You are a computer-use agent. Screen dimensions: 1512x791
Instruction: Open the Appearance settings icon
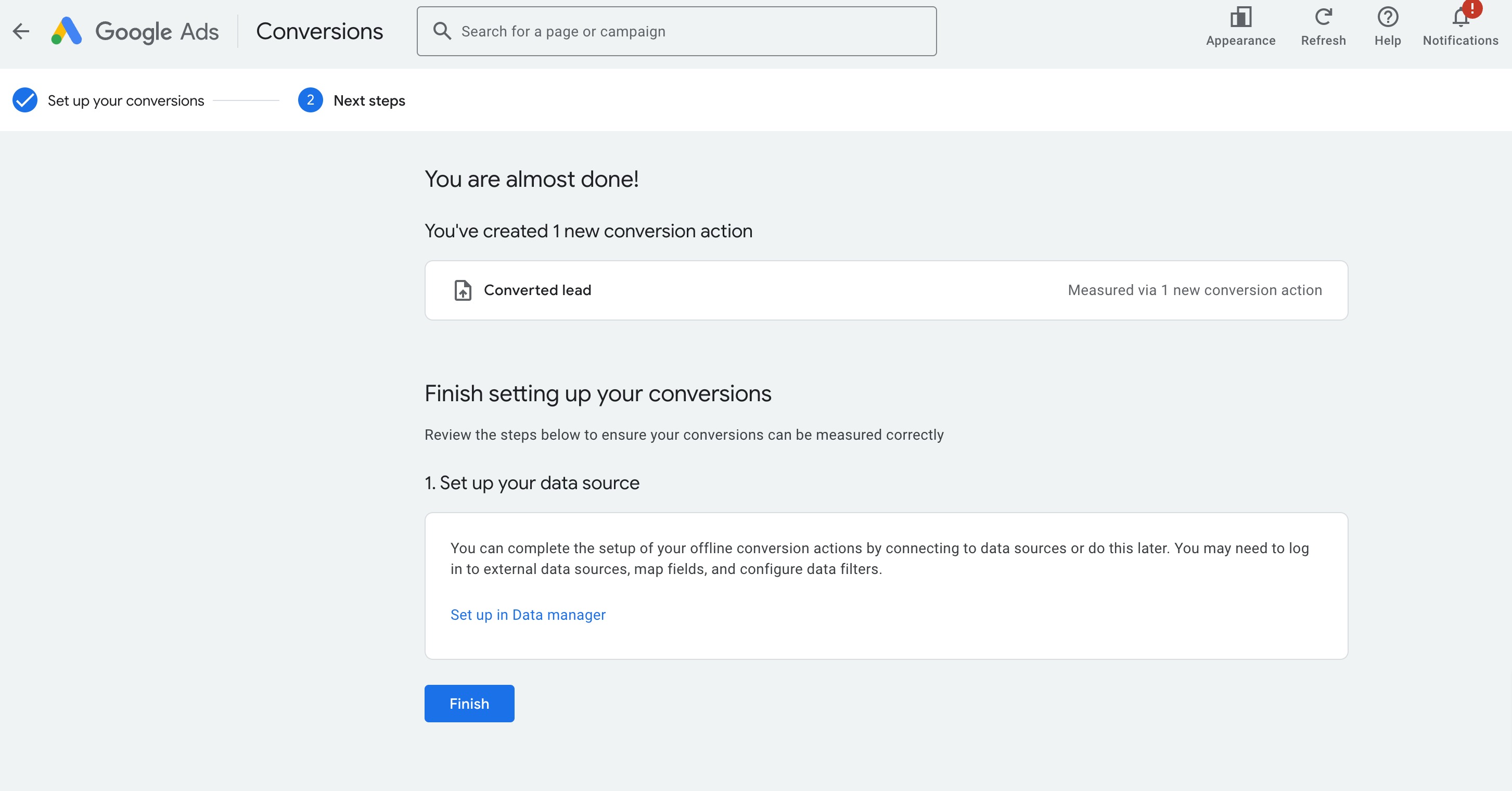(x=1240, y=18)
